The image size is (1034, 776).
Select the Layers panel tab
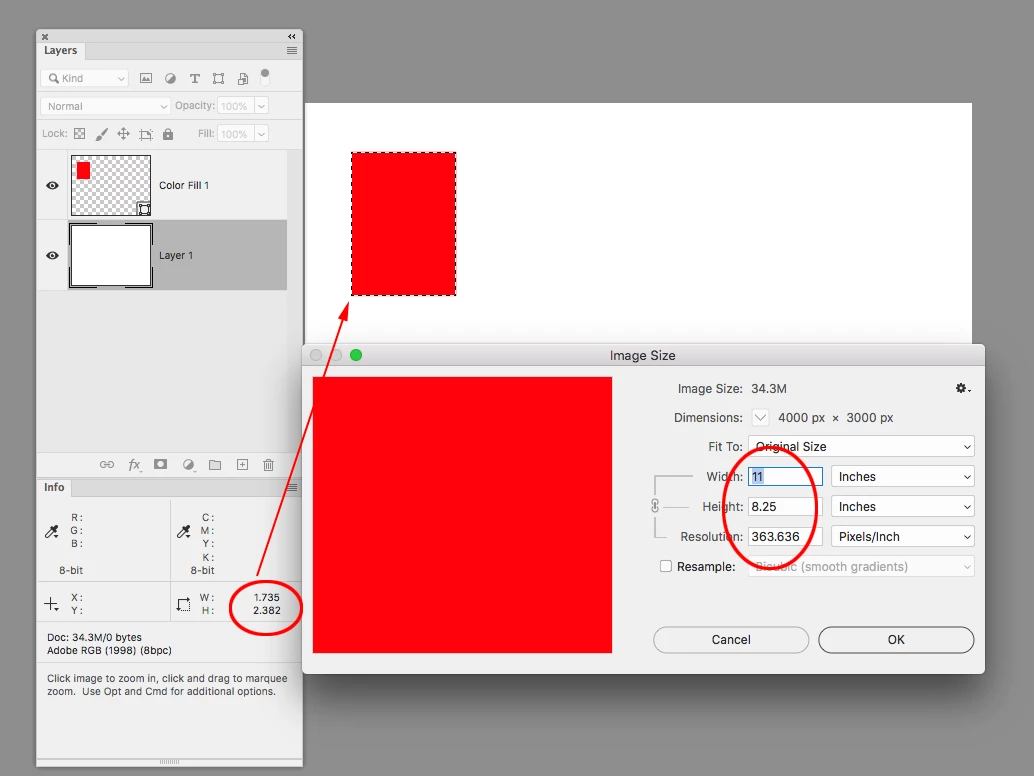coord(61,51)
